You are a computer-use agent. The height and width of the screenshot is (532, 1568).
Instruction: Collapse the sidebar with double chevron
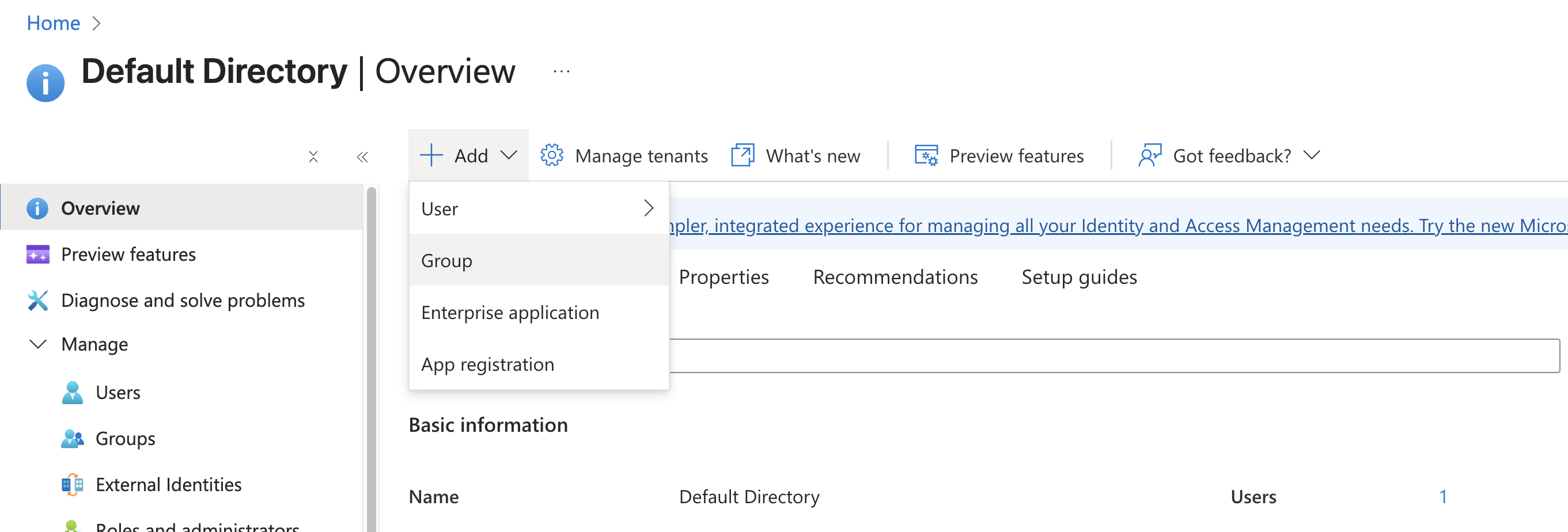point(362,158)
